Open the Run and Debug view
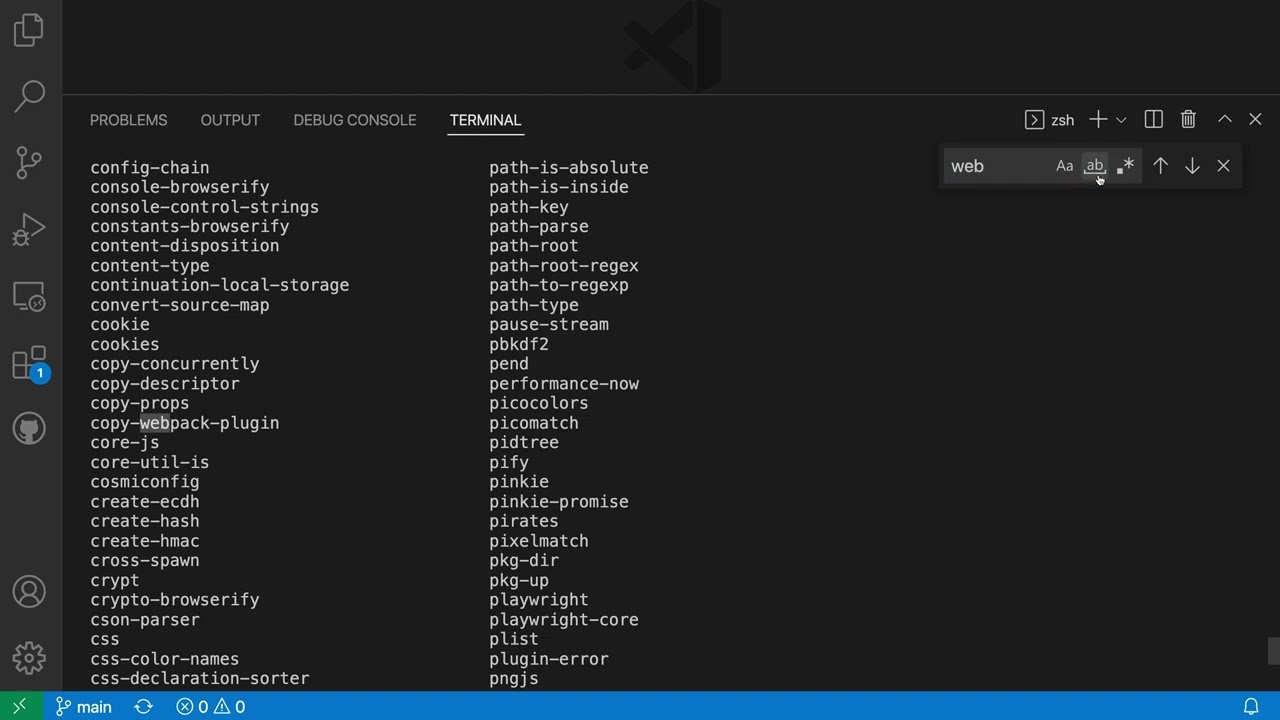Viewport: 1280px width, 720px height. click(29, 230)
